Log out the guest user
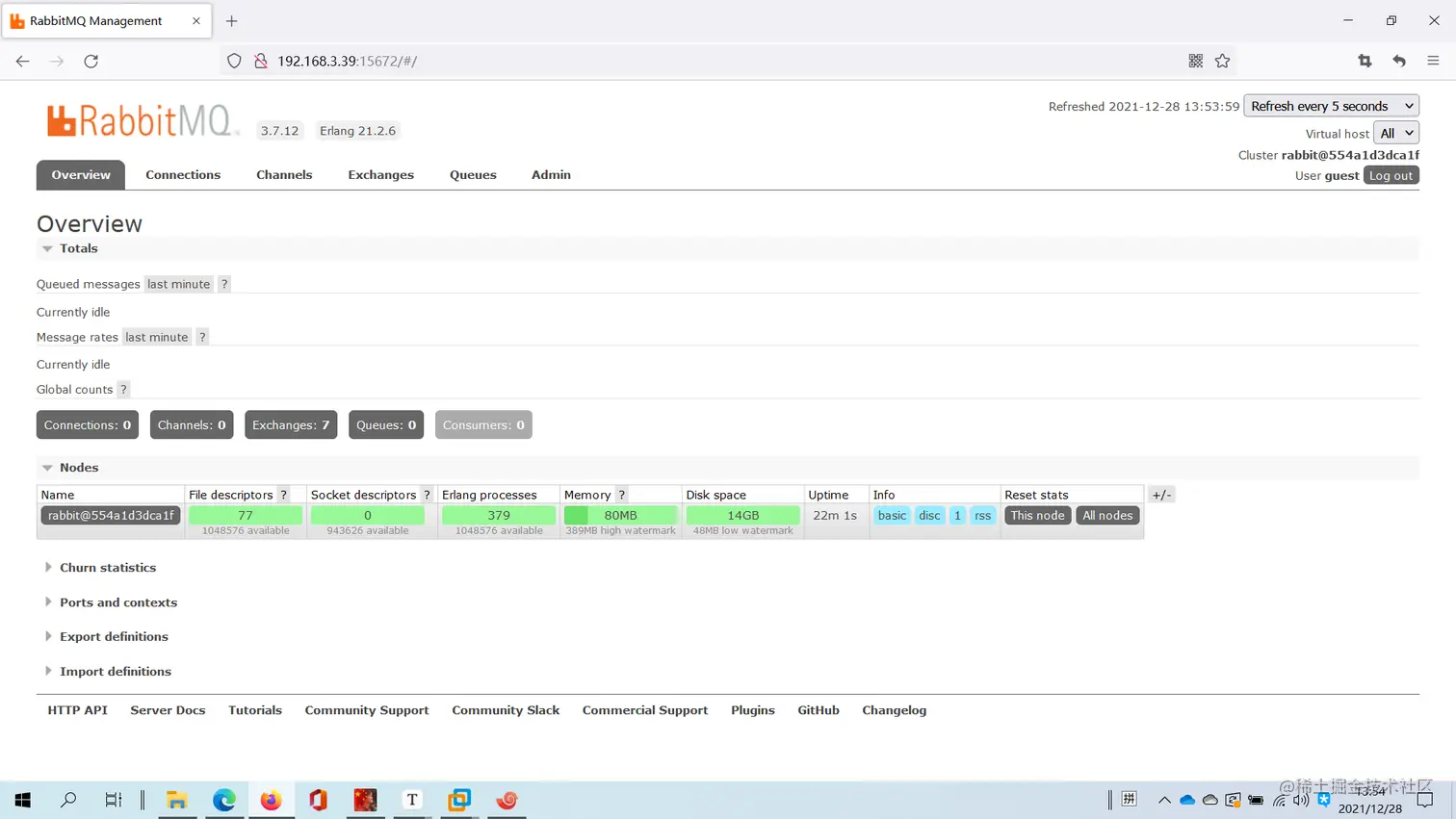Viewport: 1456px width, 819px height. point(1391,175)
